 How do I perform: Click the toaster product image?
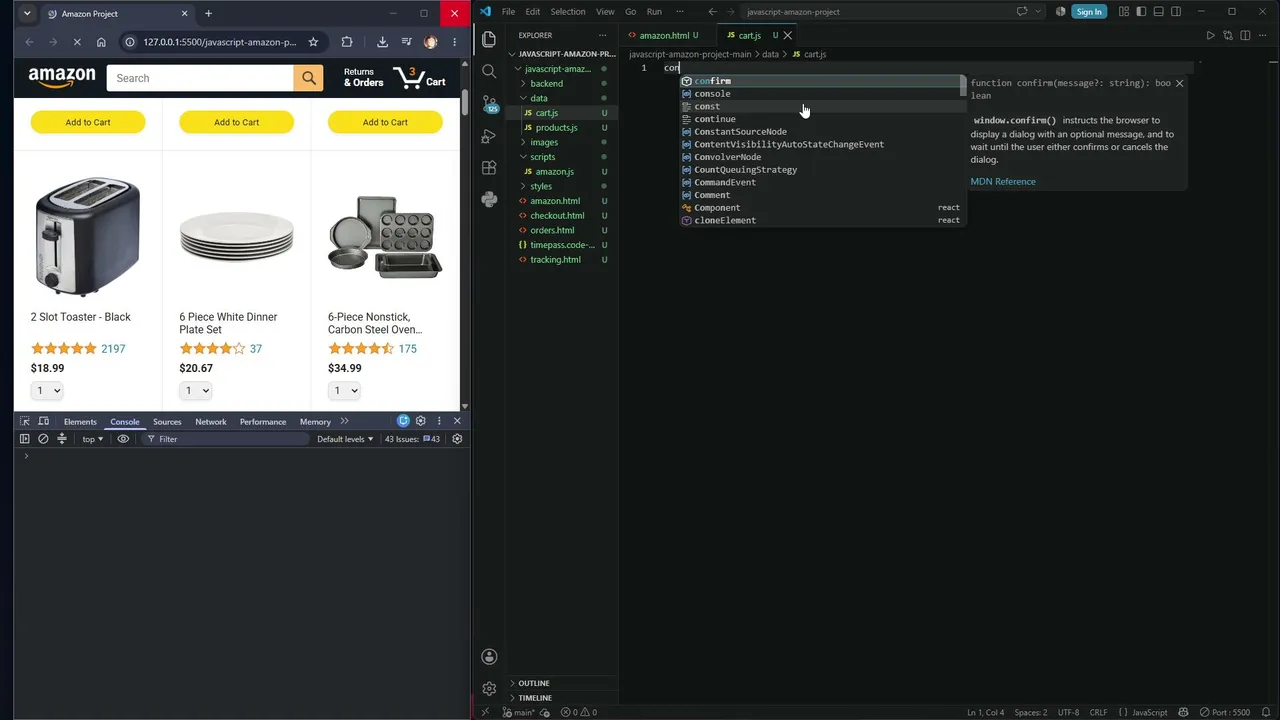point(87,237)
